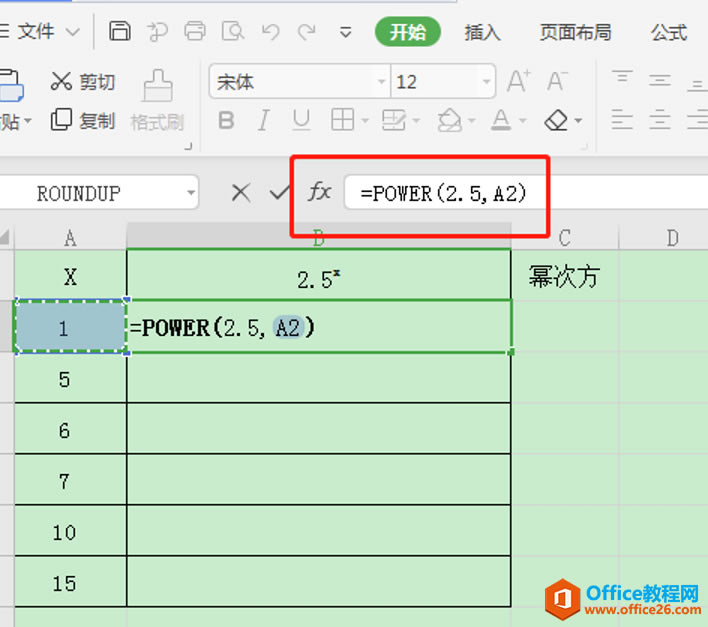
Task: Click cell containing X header
Action: [70, 275]
